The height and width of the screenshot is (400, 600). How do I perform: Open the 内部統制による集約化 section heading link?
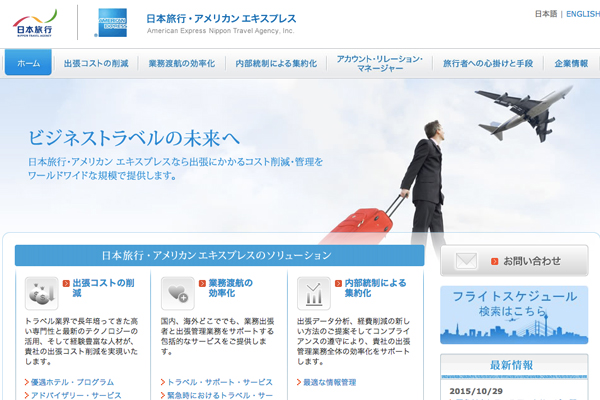[375, 288]
